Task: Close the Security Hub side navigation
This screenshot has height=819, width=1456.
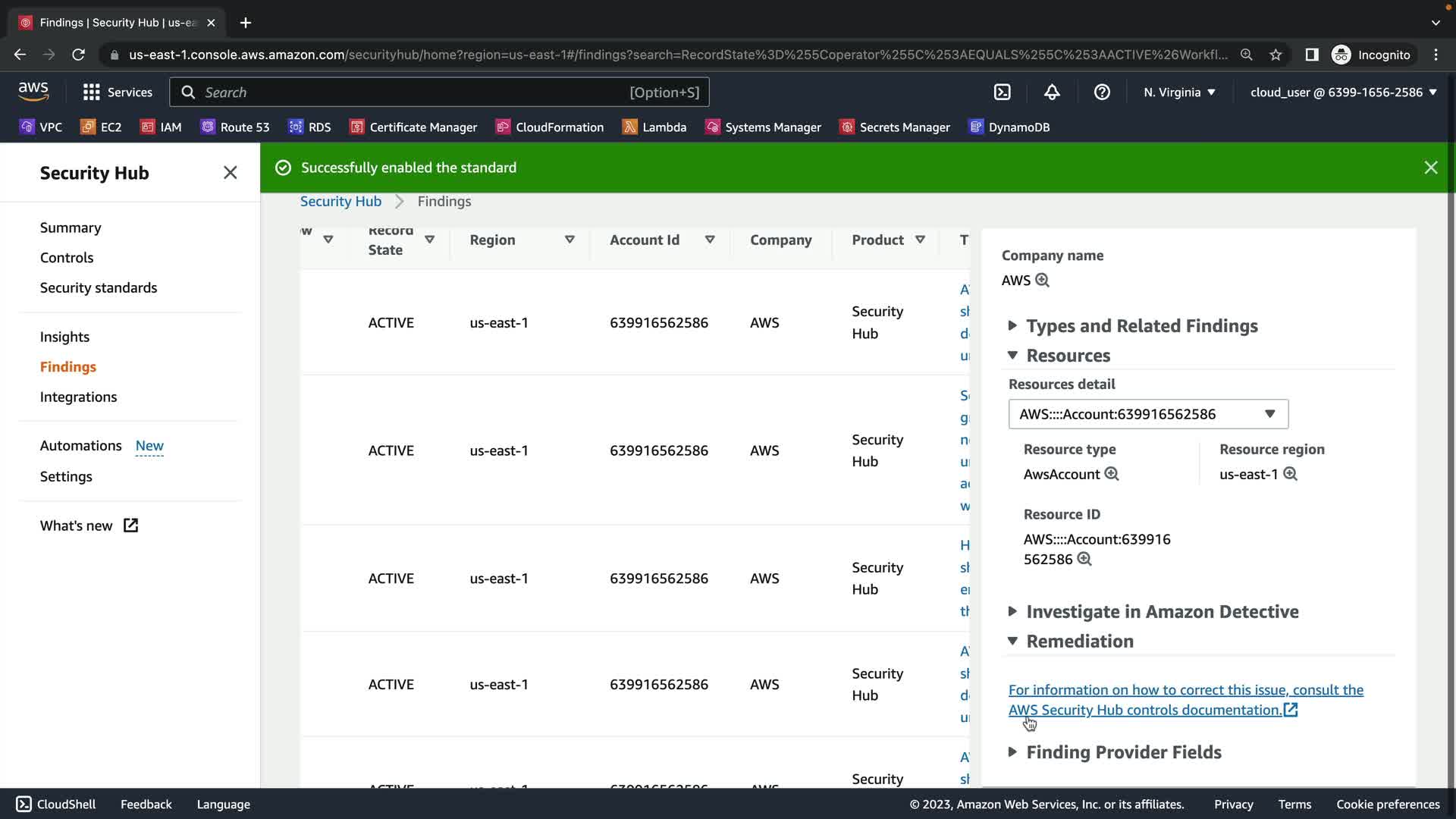Action: click(x=230, y=173)
